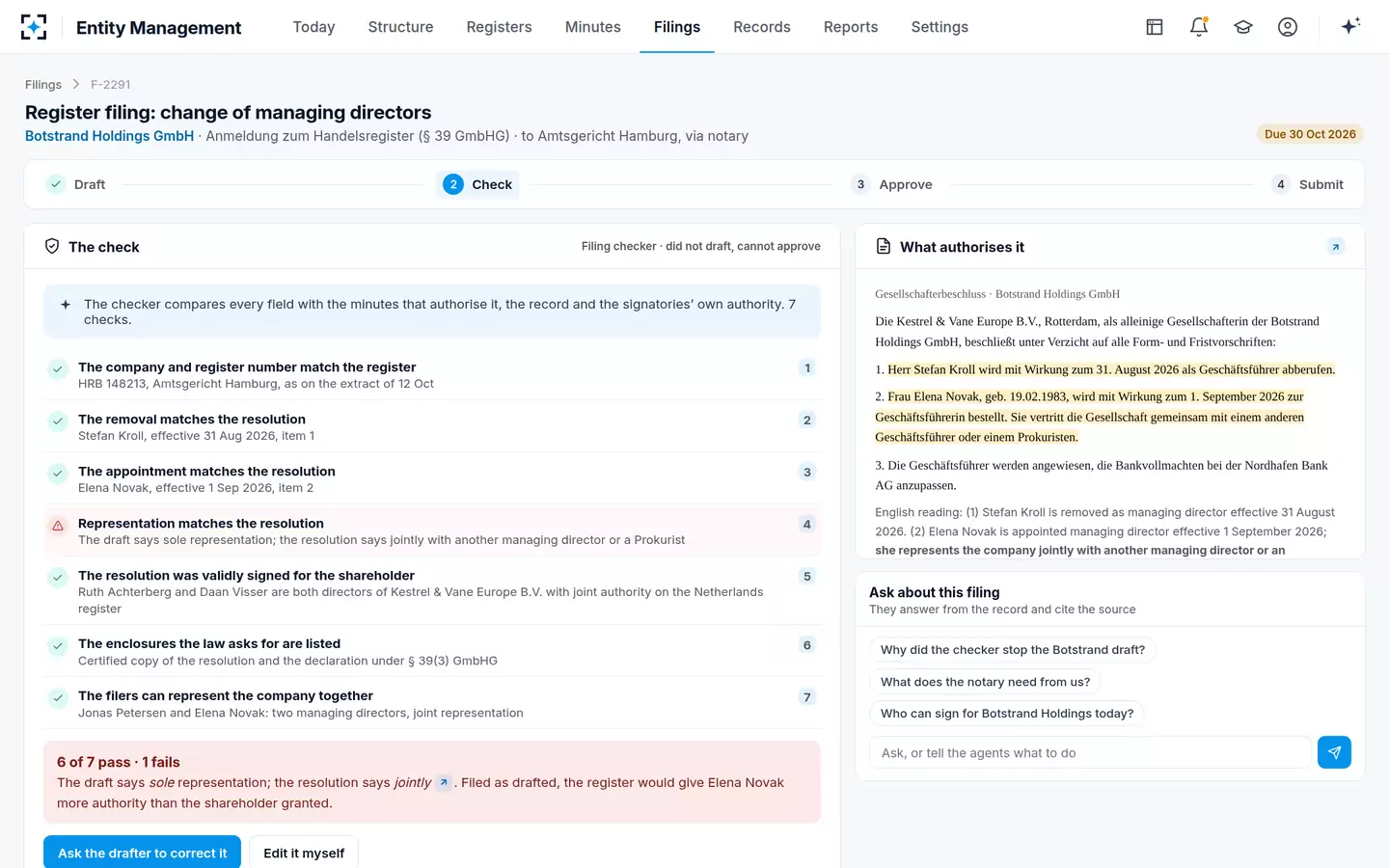Click pass checkmark on filers can represent
This screenshot has height=868, width=1389.
[58, 698]
